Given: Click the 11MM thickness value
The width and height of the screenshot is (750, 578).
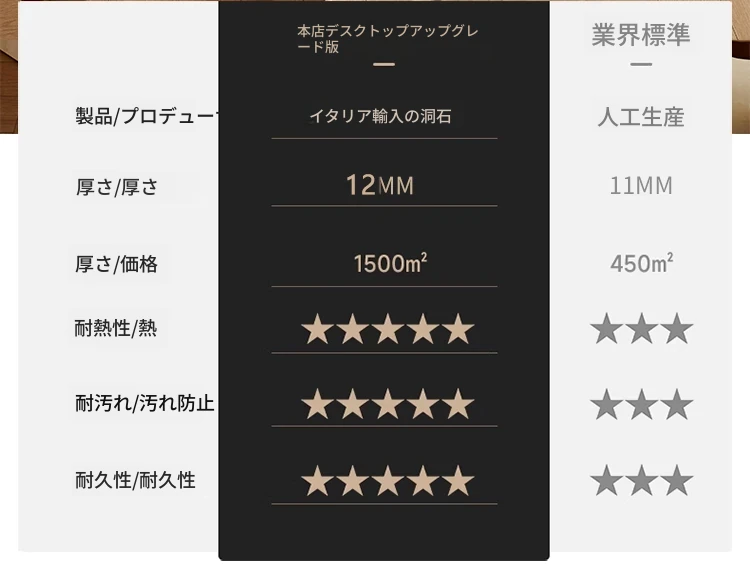Looking at the screenshot, I should [x=641, y=186].
